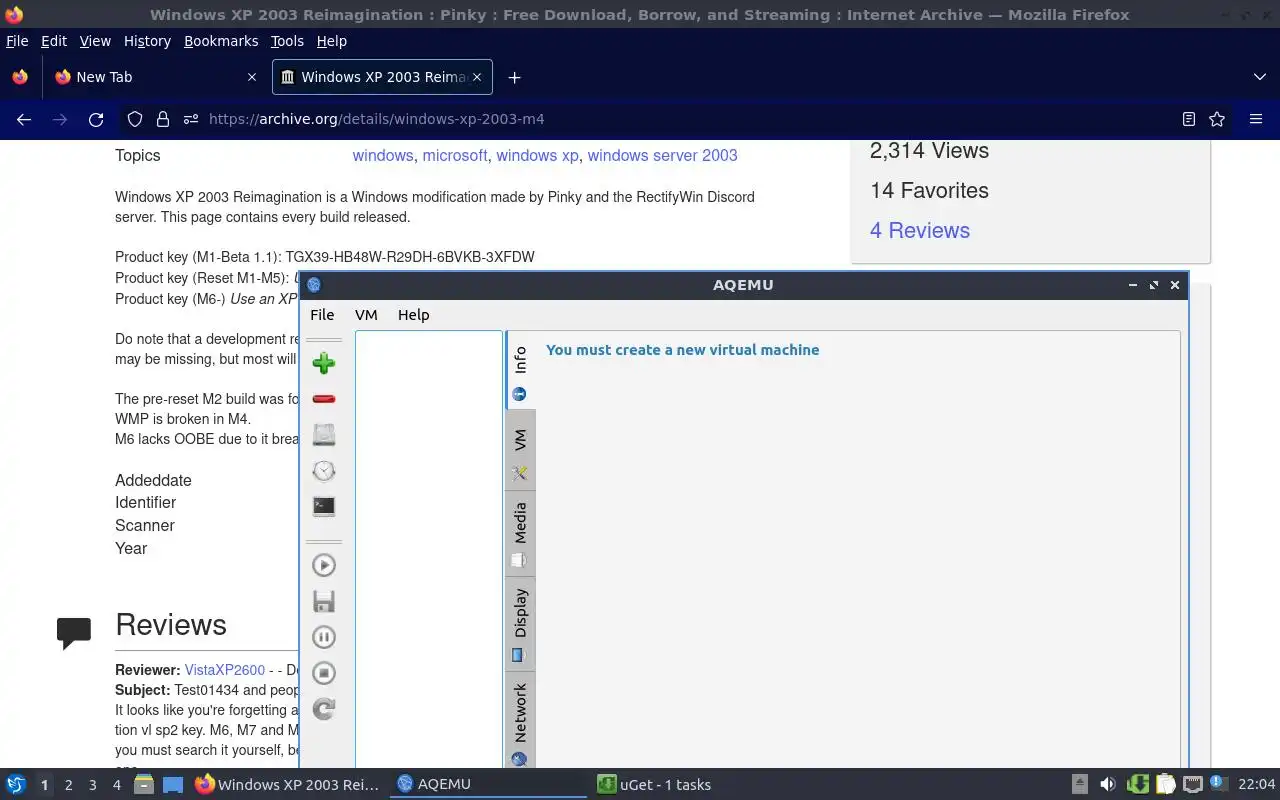Toggle reader view icon in address bar
The image size is (1280, 800).
(x=1188, y=119)
